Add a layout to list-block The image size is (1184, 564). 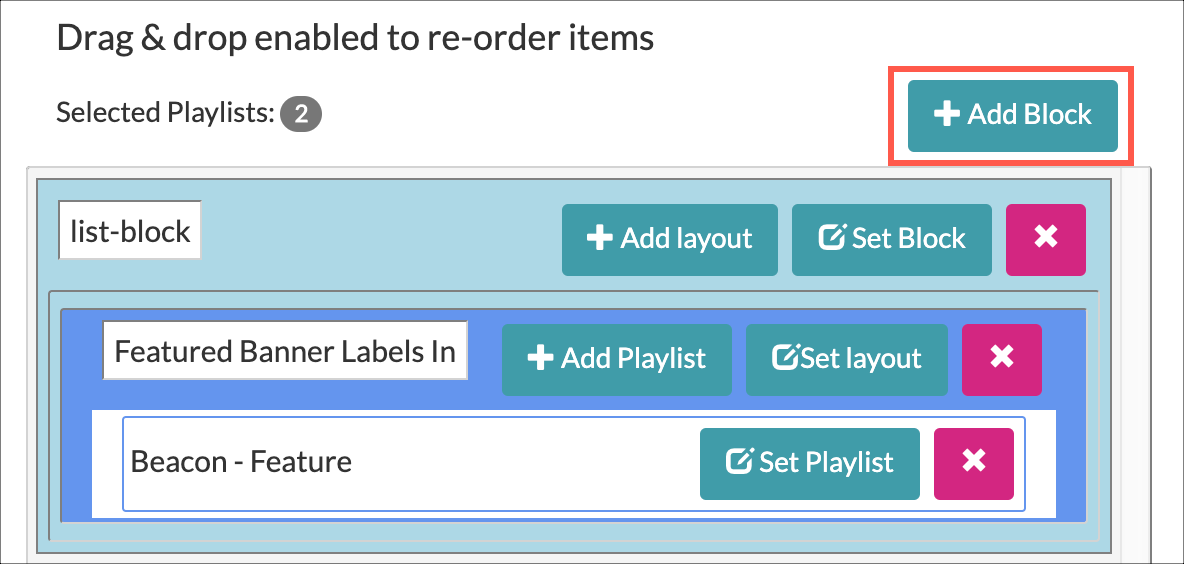[670, 239]
